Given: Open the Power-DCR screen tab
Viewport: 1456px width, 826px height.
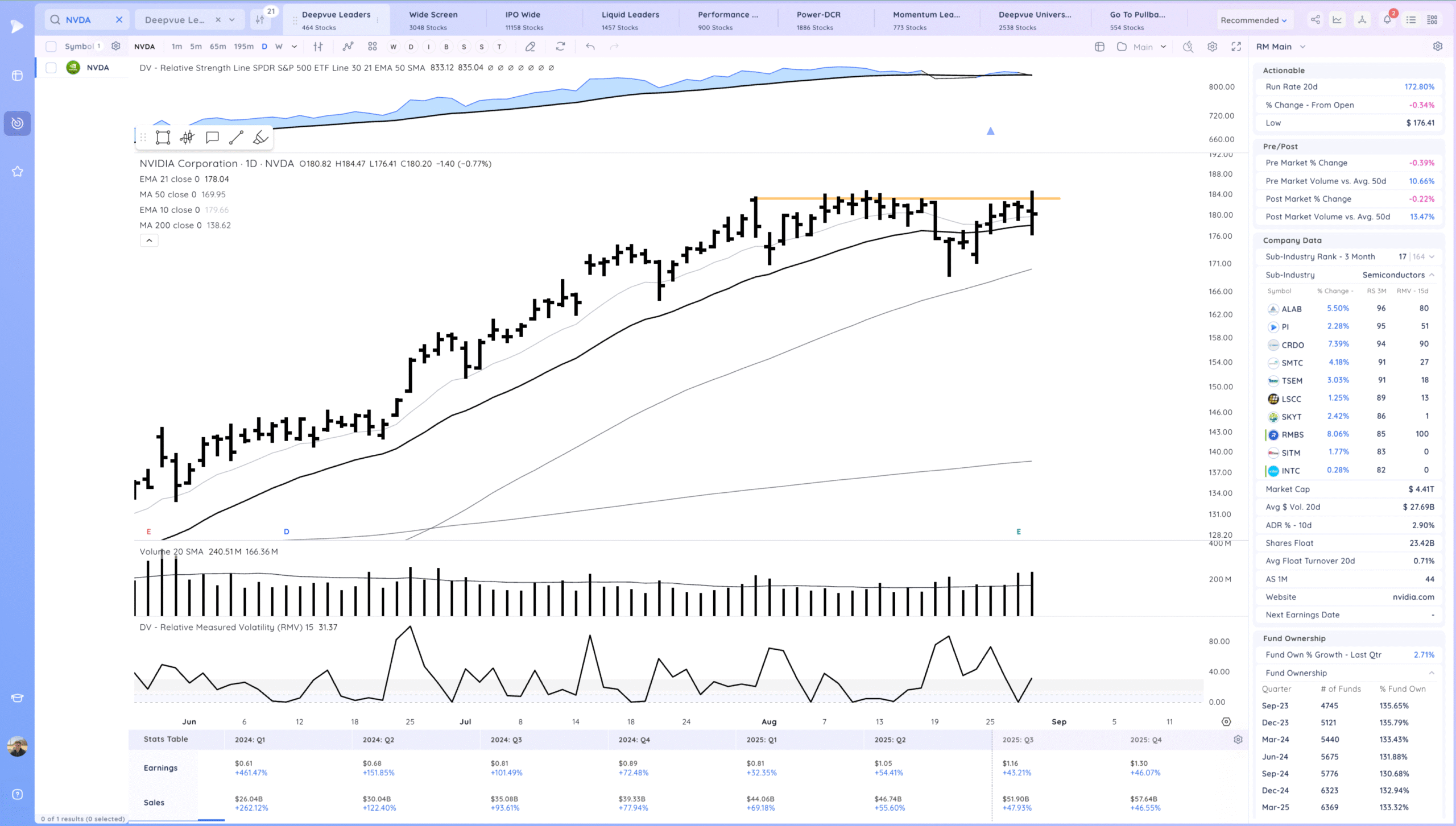Looking at the screenshot, I should click(x=818, y=20).
